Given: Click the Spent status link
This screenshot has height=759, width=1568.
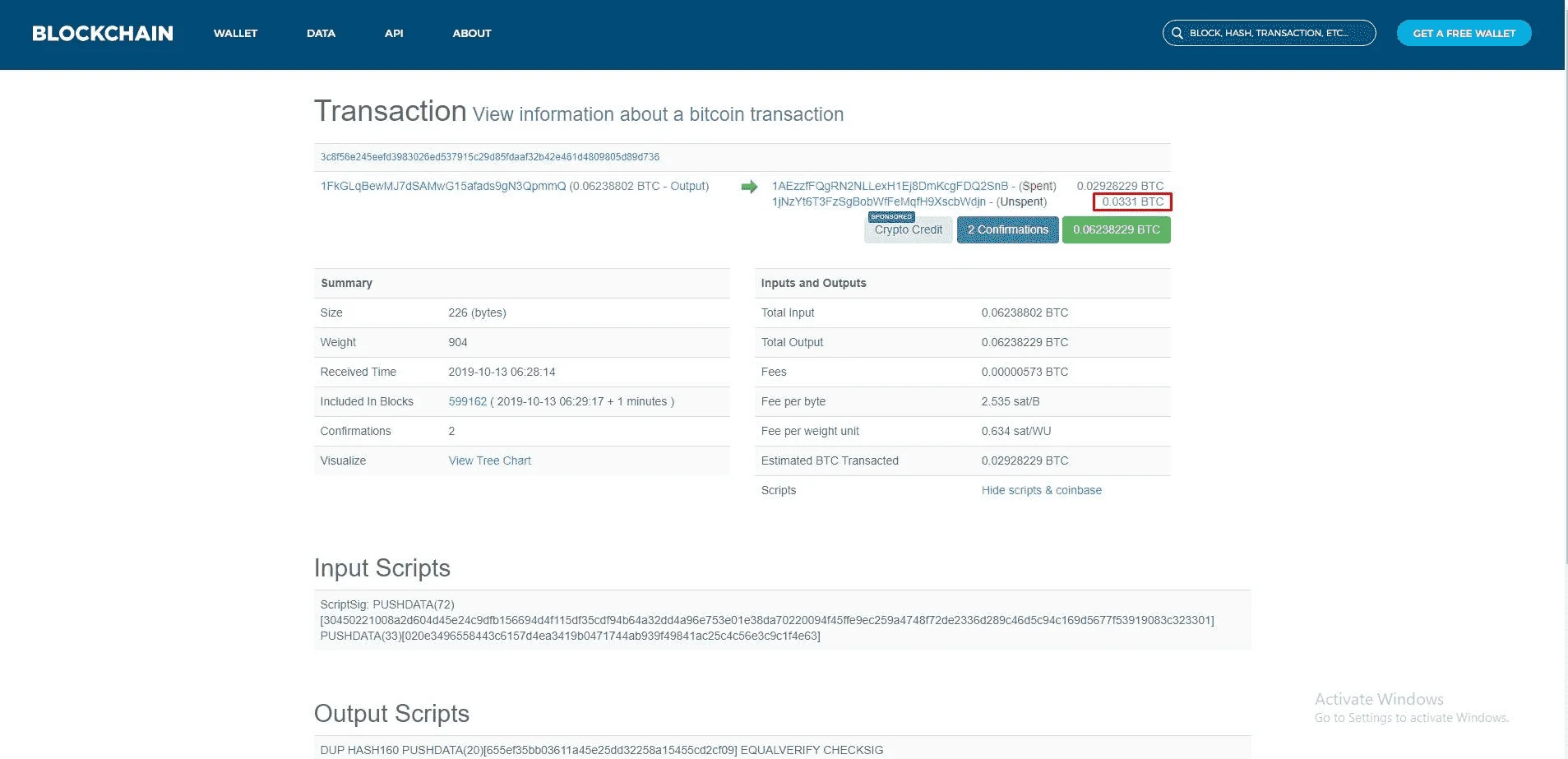Looking at the screenshot, I should (1037, 186).
